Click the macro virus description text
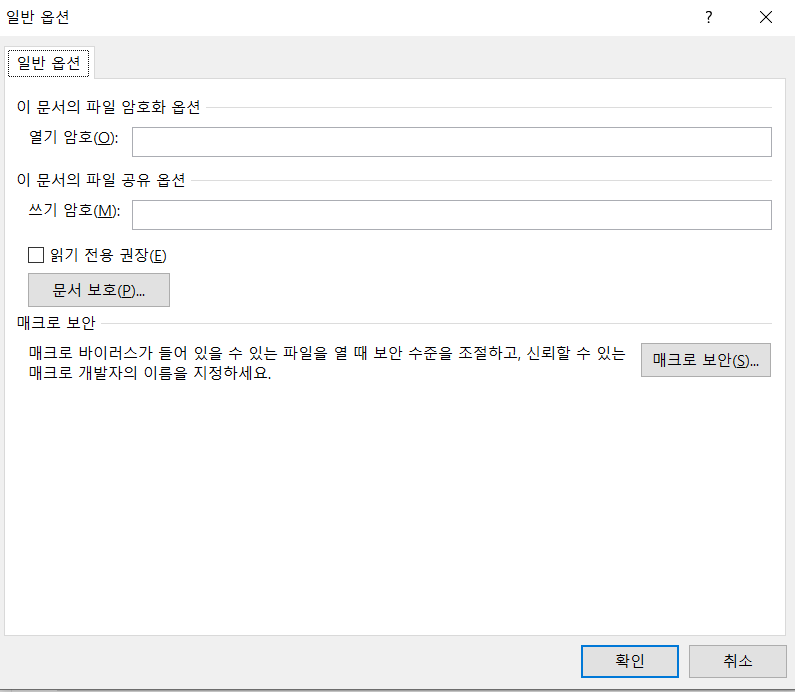Image resolution: width=795 pixels, height=692 pixels. pos(327,363)
